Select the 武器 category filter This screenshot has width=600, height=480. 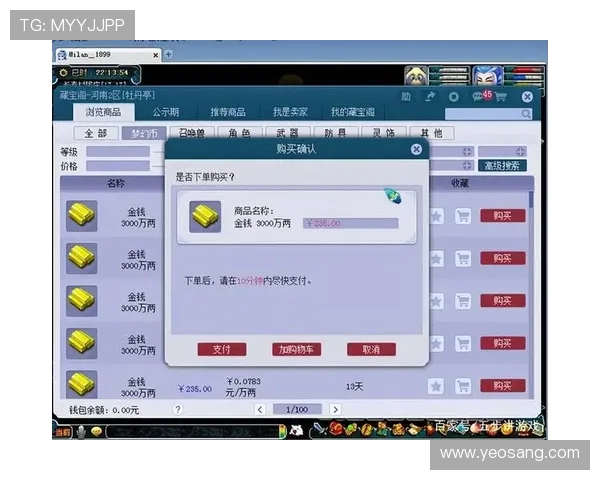[x=288, y=133]
